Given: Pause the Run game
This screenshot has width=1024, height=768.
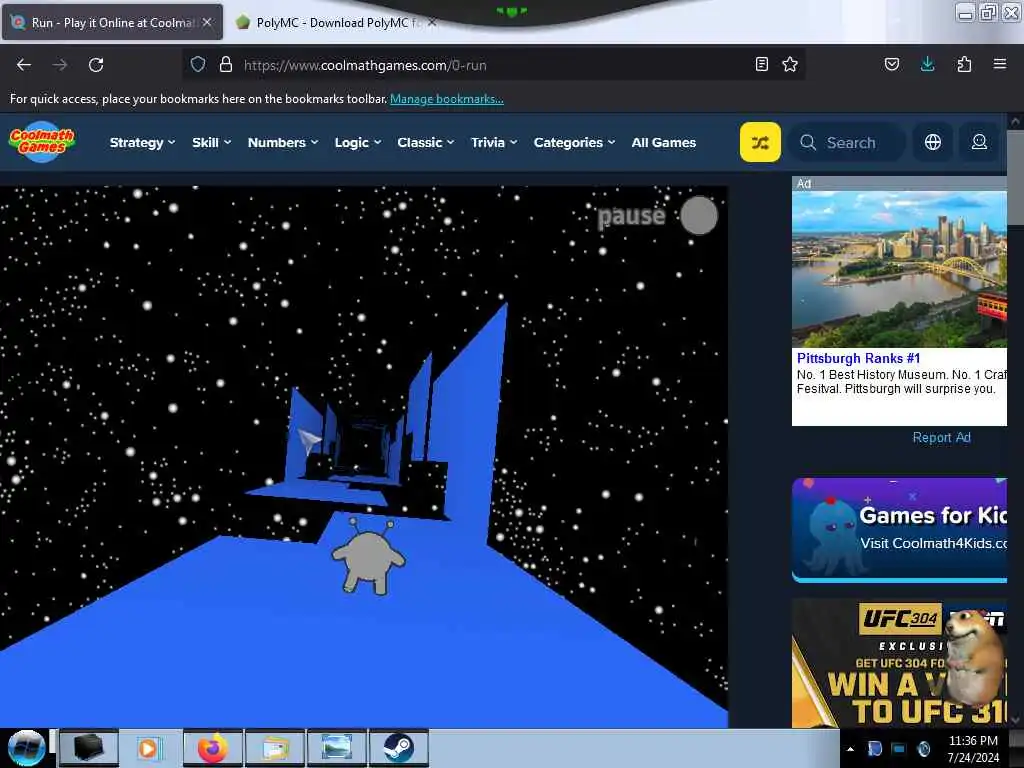Looking at the screenshot, I should (x=631, y=216).
